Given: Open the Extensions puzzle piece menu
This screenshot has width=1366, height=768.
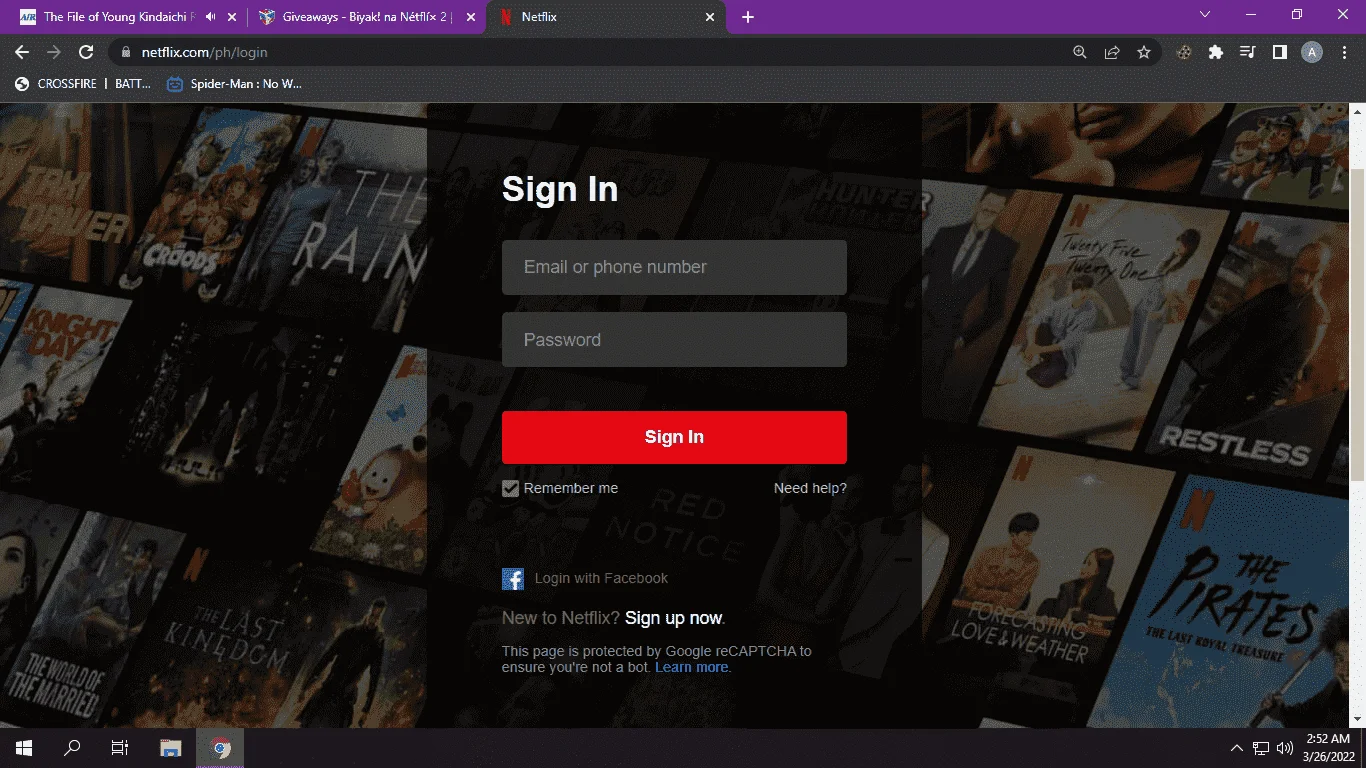Looking at the screenshot, I should click(x=1216, y=52).
